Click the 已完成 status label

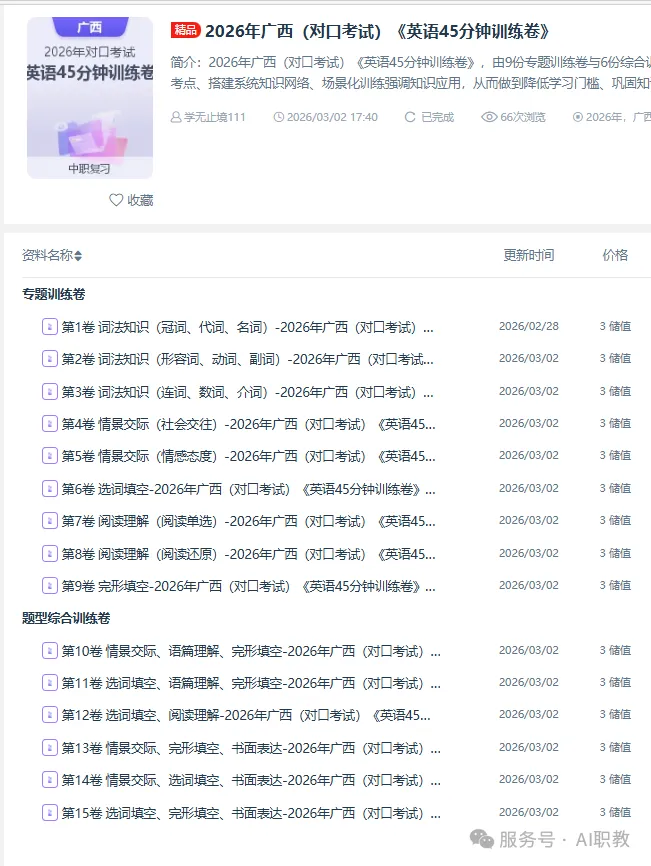pos(437,117)
